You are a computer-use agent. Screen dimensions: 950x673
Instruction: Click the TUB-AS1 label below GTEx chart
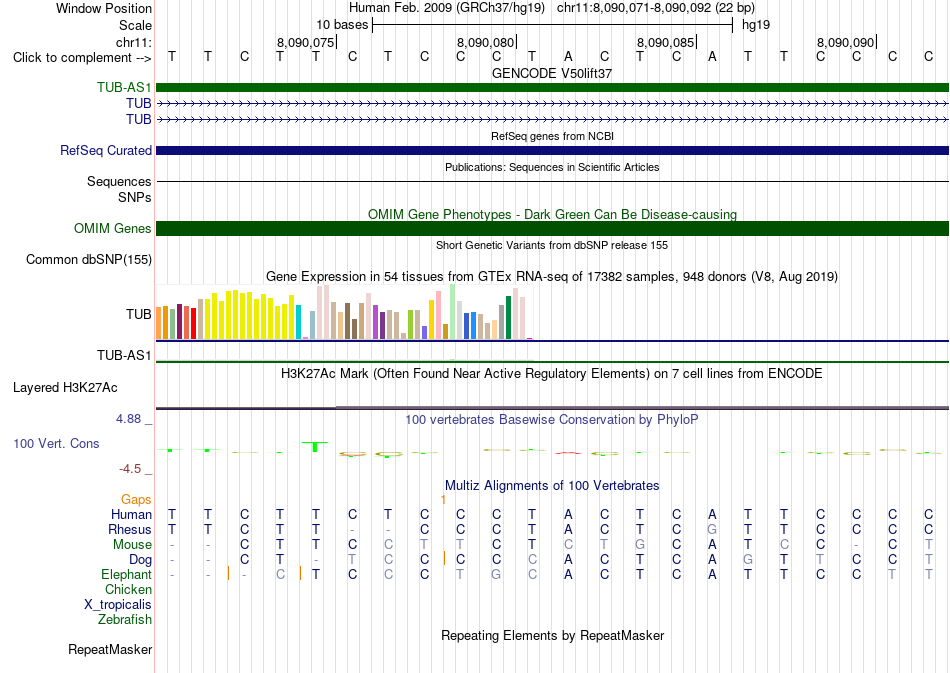(124, 356)
